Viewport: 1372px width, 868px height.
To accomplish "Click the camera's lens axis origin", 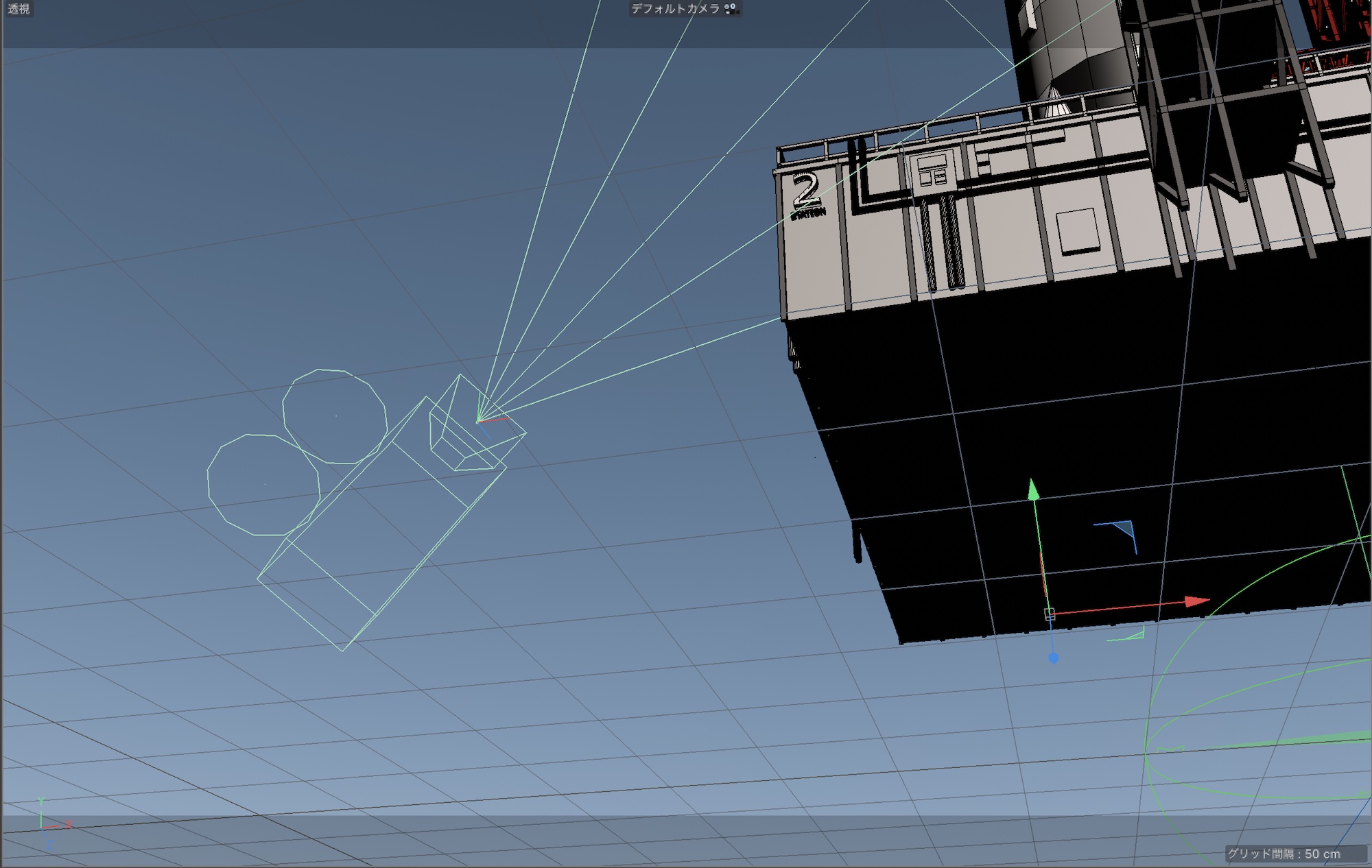I will 478,421.
